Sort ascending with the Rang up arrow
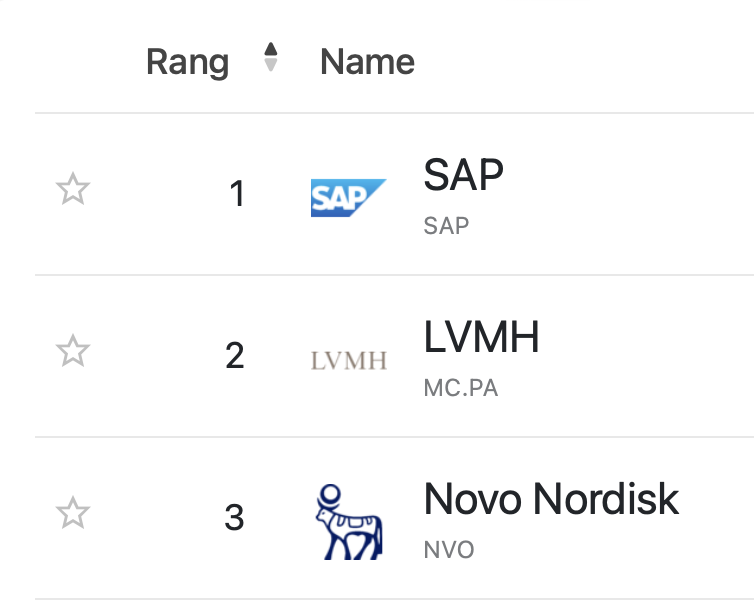The image size is (754, 606). 270,50
